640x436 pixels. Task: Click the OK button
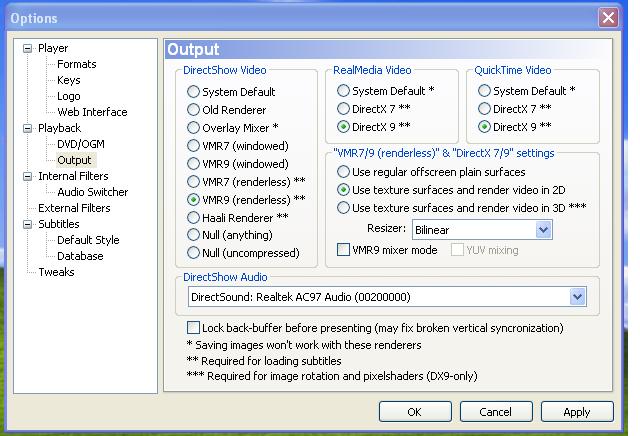(415, 412)
